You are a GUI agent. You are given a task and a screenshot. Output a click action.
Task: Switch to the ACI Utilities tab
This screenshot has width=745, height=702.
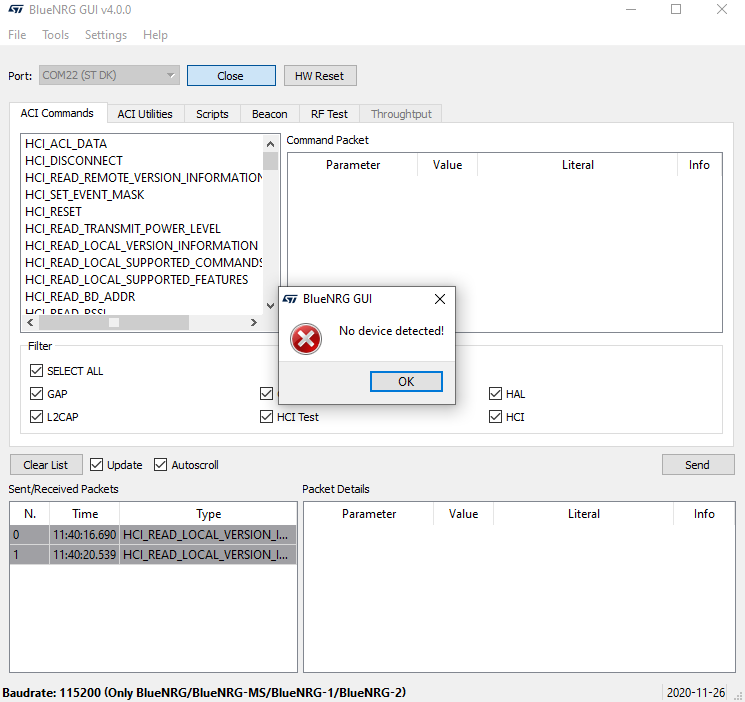tap(145, 114)
